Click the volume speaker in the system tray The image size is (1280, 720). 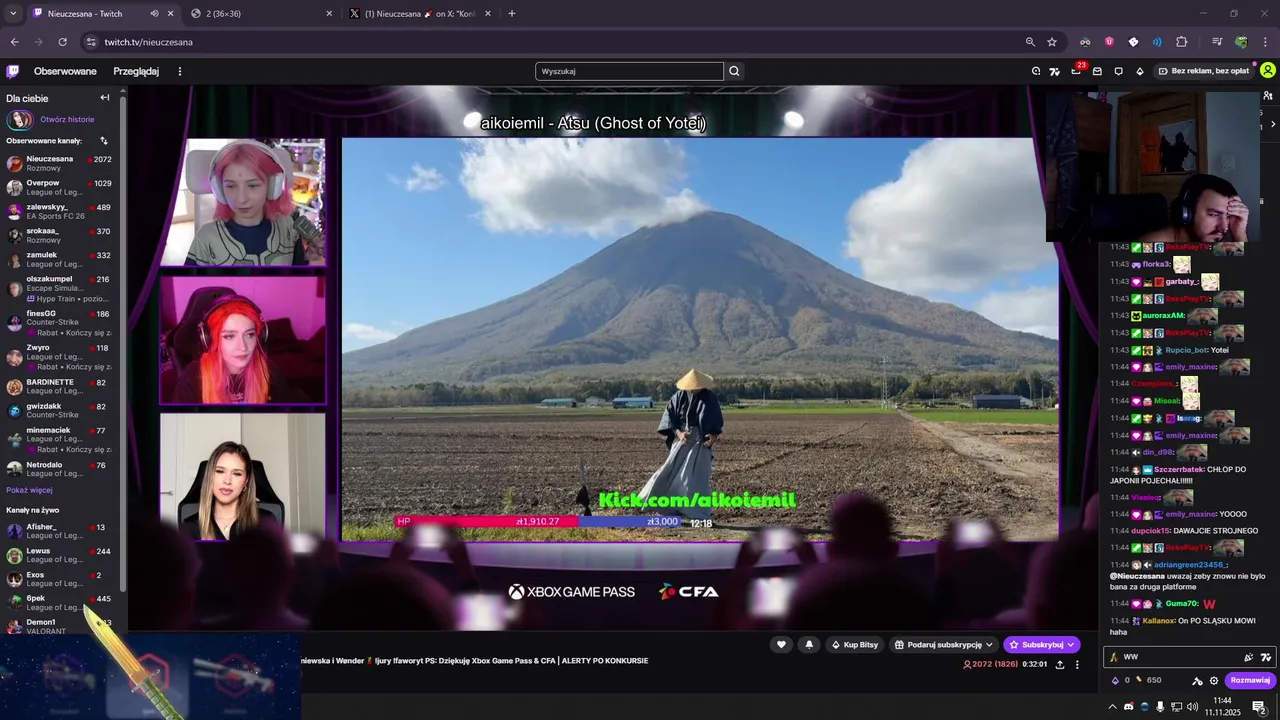1194,707
